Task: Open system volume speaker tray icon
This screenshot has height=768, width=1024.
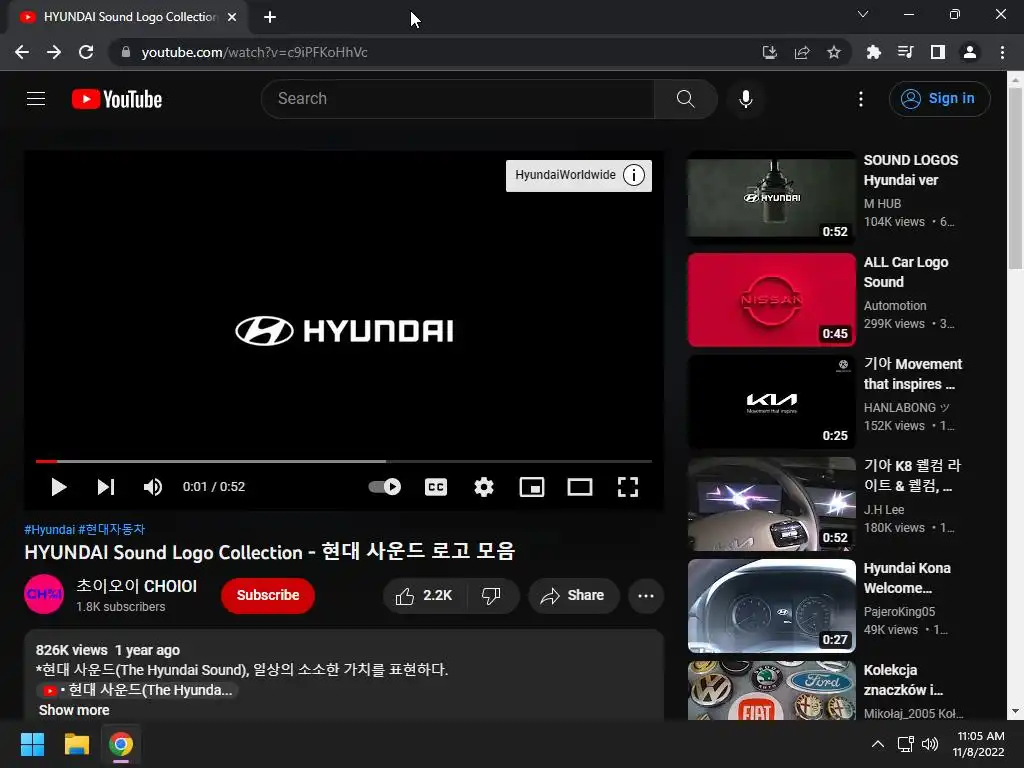Action: [930, 744]
